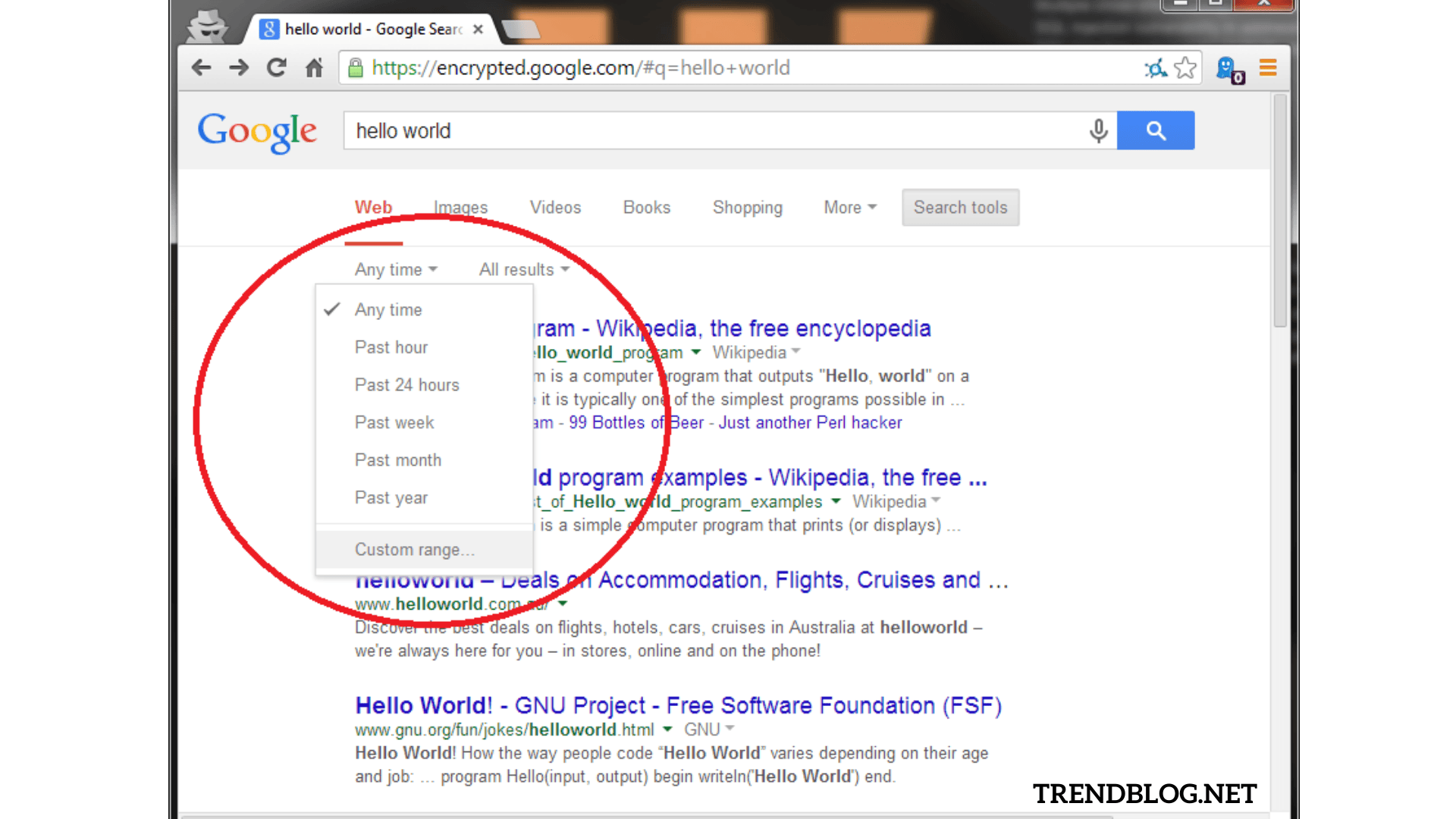Start voice search with microphone icon
1456x819 pixels.
tap(1098, 130)
